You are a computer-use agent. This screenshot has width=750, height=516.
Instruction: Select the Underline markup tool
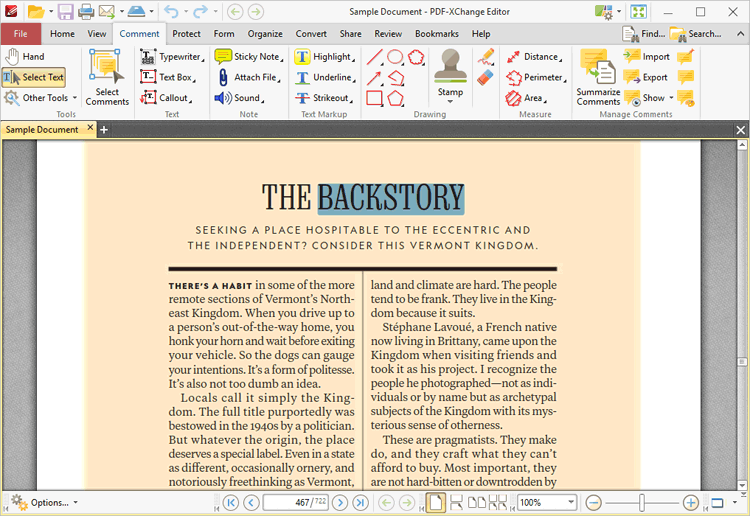pos(325,77)
